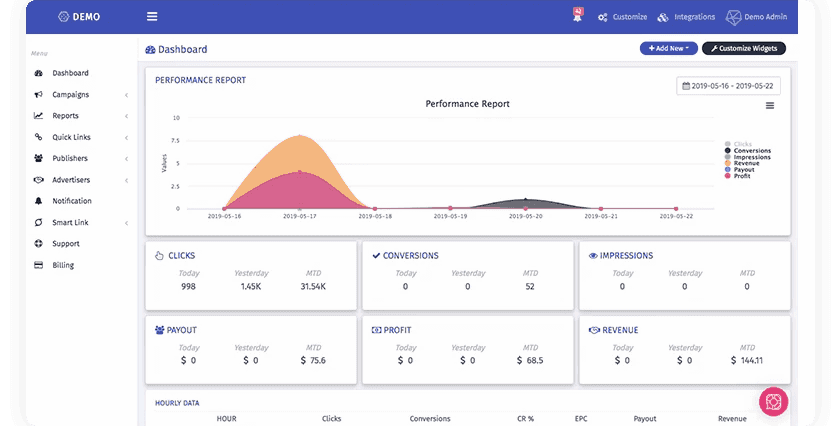Click the Reports chart icon
The height and width of the screenshot is (426, 840).
pyautogui.click(x=39, y=116)
